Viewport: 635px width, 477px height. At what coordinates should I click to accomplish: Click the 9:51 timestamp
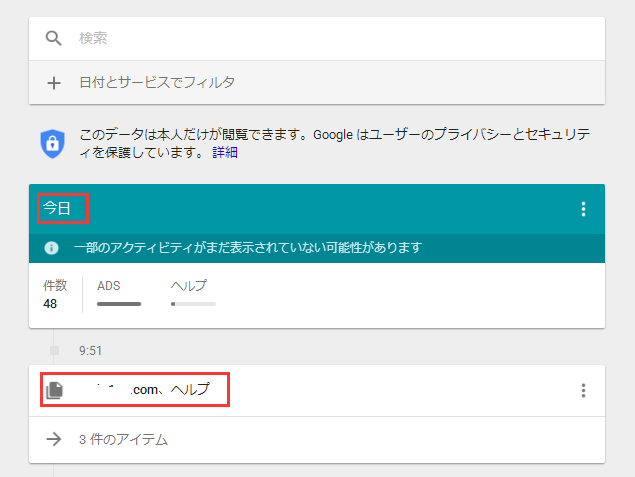click(x=91, y=351)
